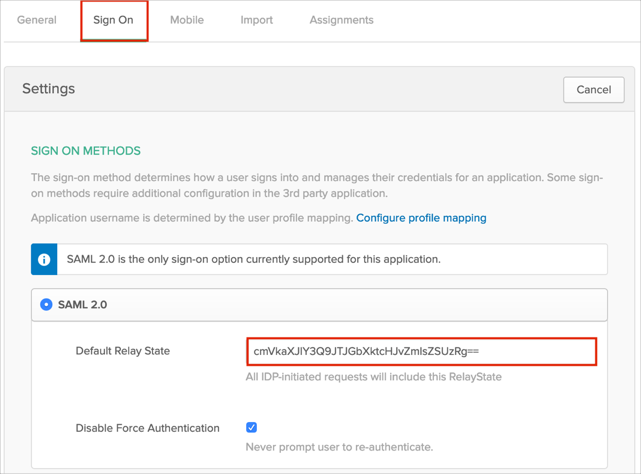
Task: Open the Assignments tab
Action: pos(341,20)
